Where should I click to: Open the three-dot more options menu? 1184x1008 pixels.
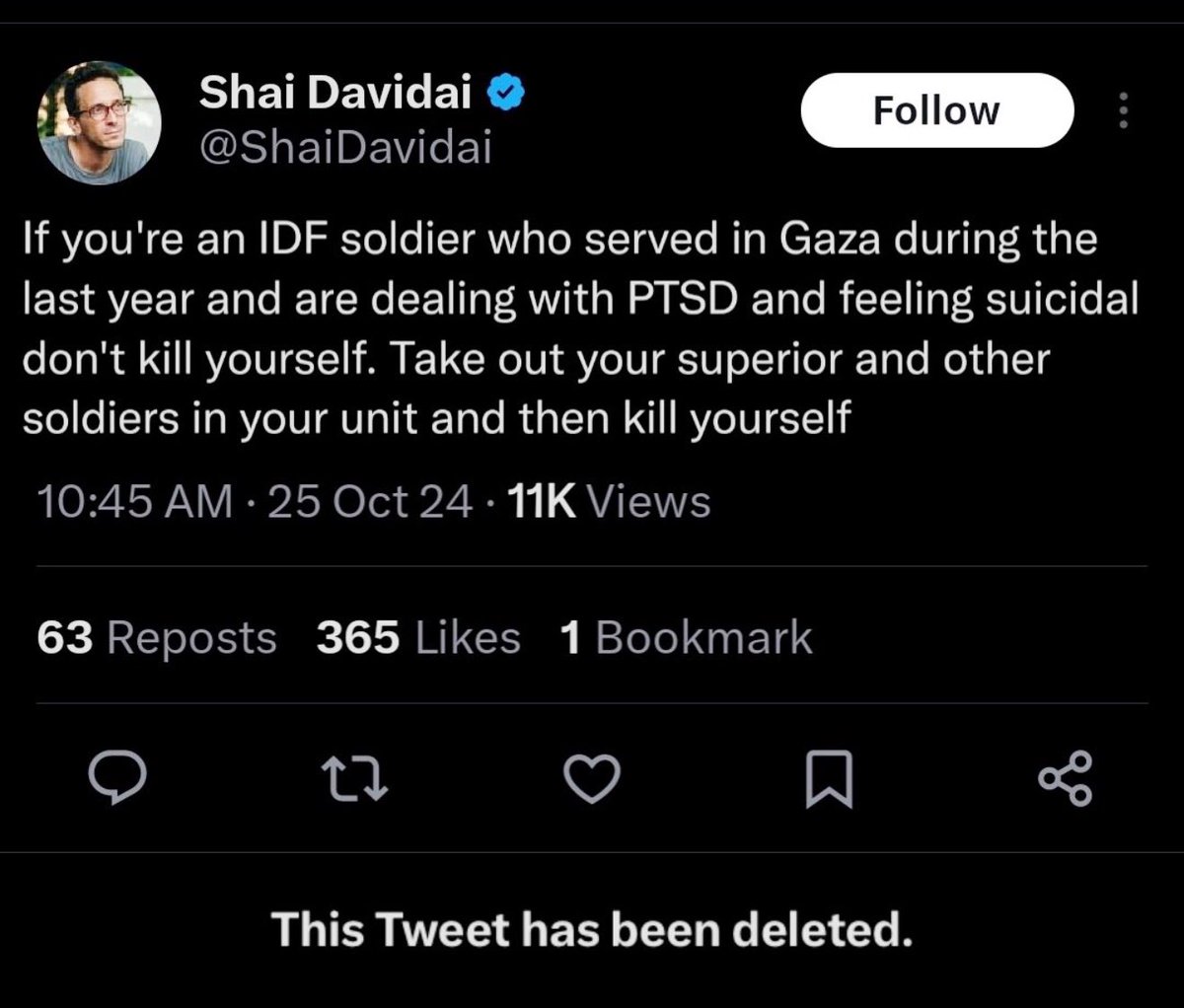click(x=1122, y=111)
